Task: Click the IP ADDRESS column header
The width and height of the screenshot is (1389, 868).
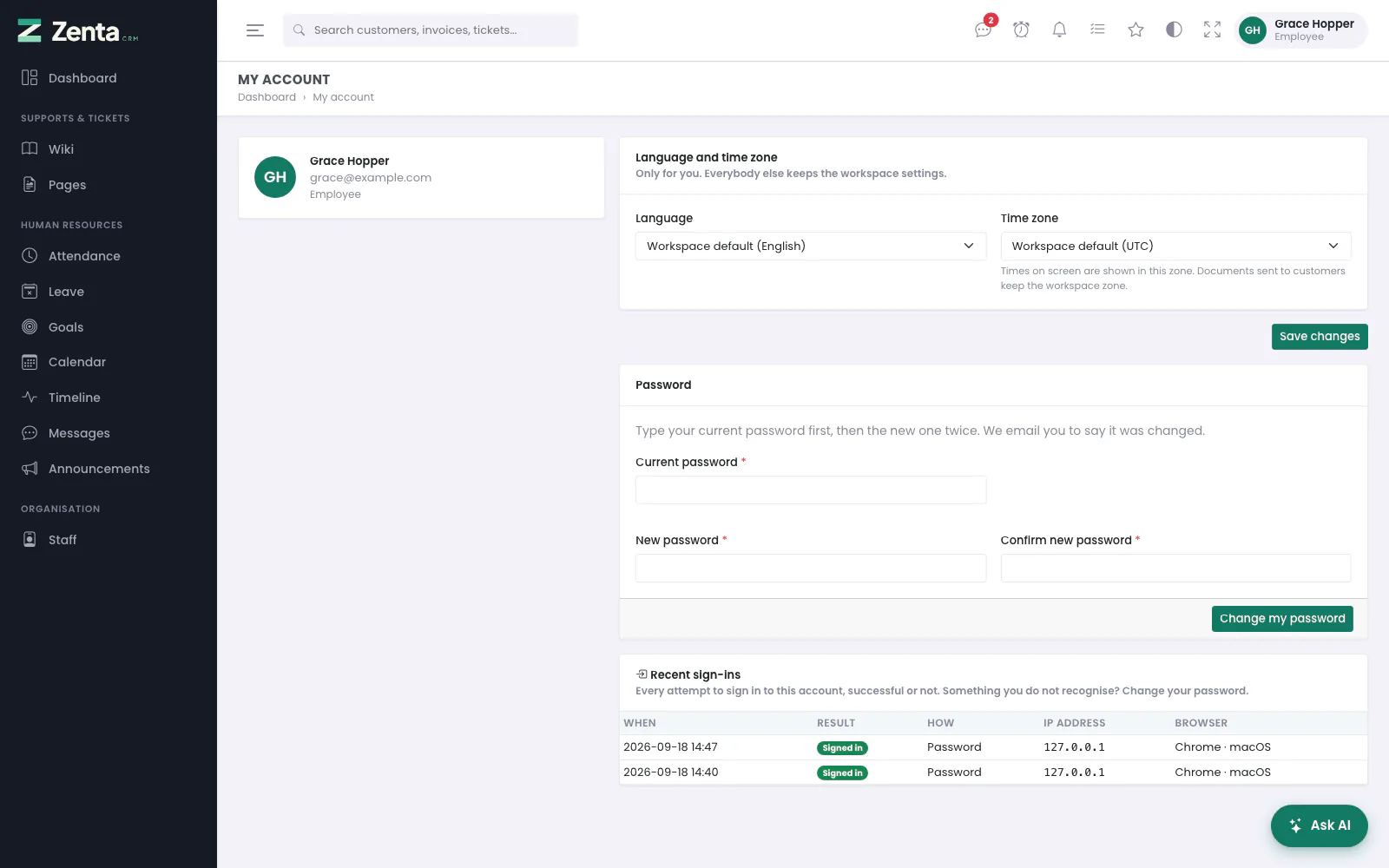Action: pos(1074,723)
